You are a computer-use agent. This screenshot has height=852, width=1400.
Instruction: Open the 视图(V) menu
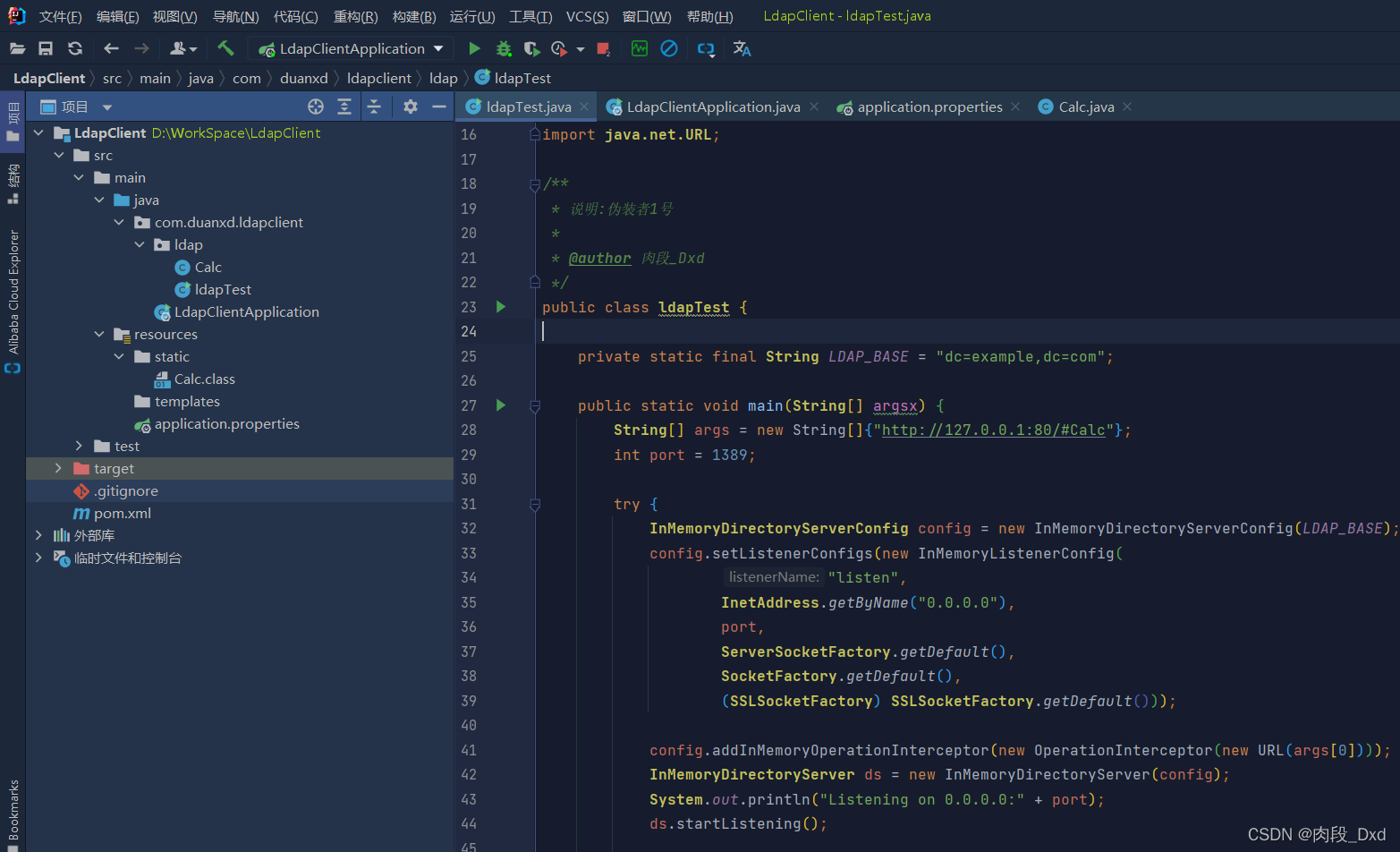click(x=175, y=16)
